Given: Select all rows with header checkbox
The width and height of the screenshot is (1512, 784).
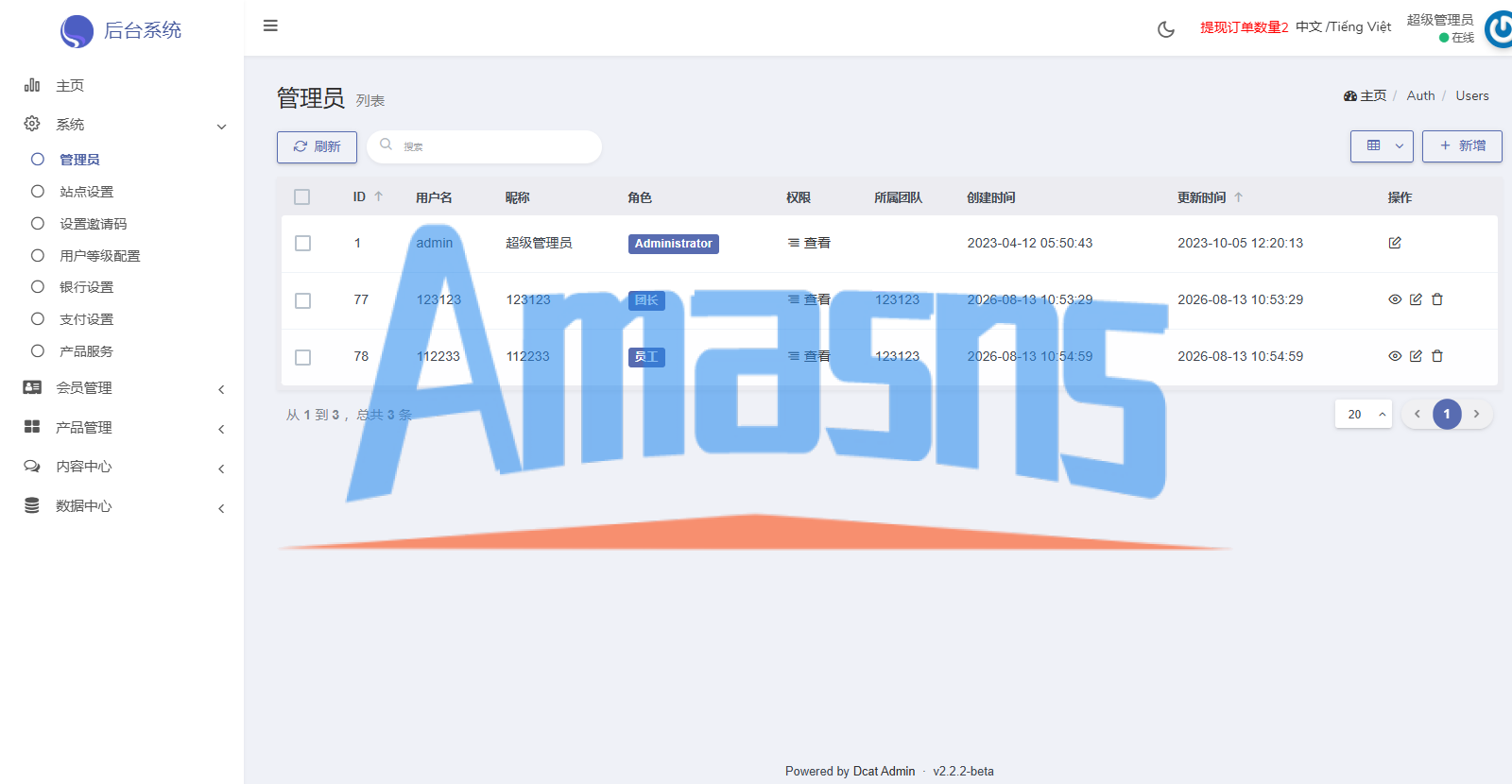Looking at the screenshot, I should (302, 197).
